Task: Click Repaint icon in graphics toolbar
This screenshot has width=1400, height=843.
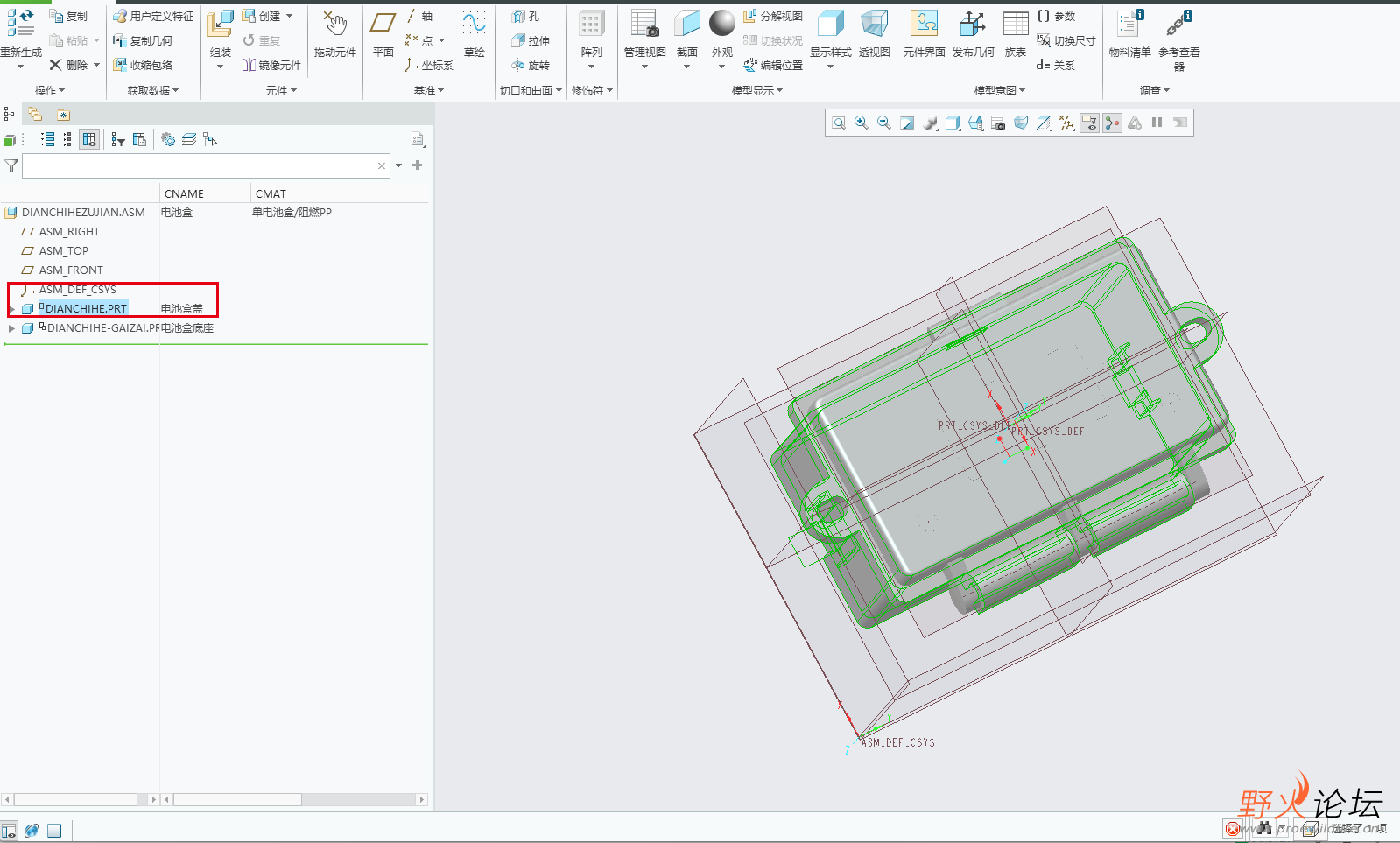Action: pyautogui.click(x=907, y=123)
